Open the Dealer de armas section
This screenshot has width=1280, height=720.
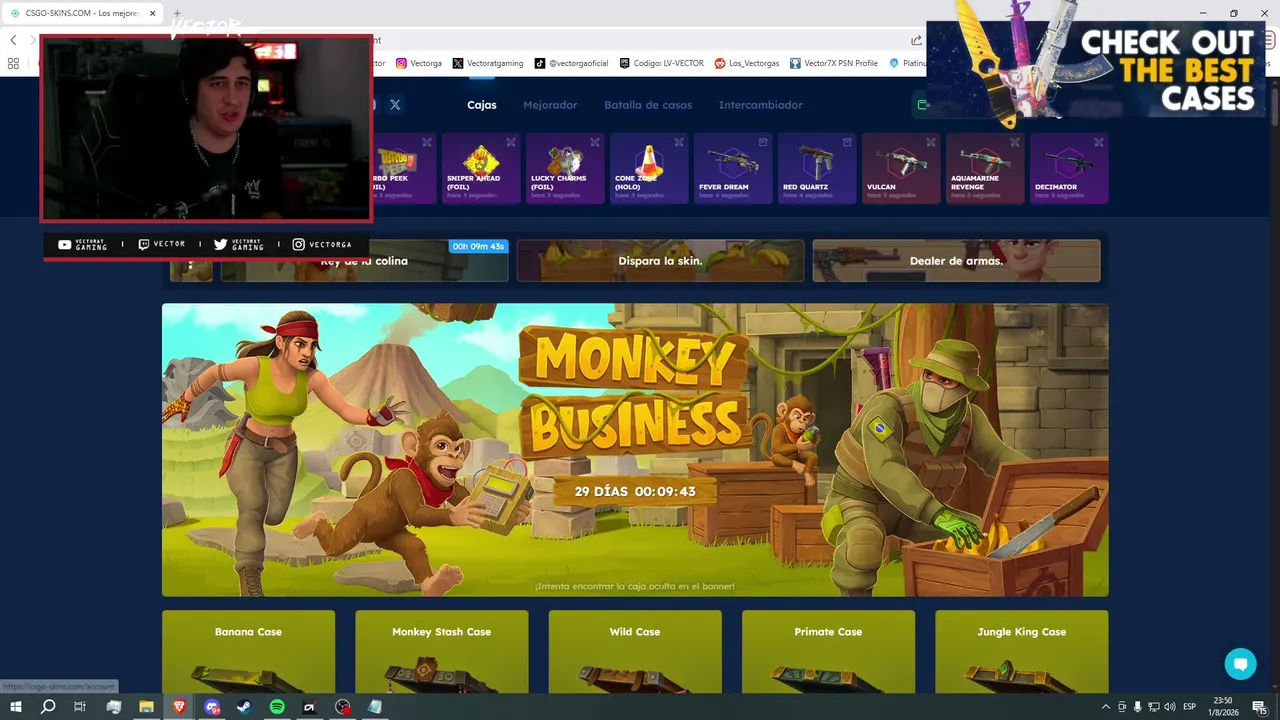[x=956, y=261]
